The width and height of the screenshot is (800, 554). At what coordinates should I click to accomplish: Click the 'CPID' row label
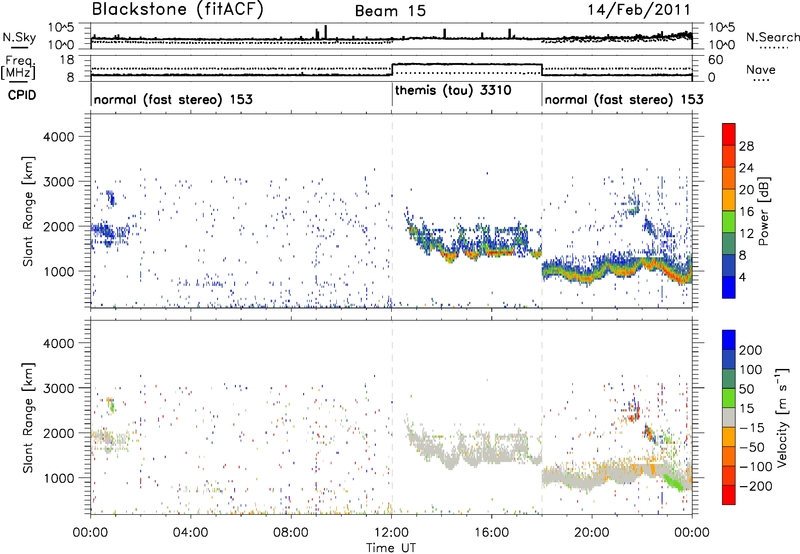click(22, 95)
